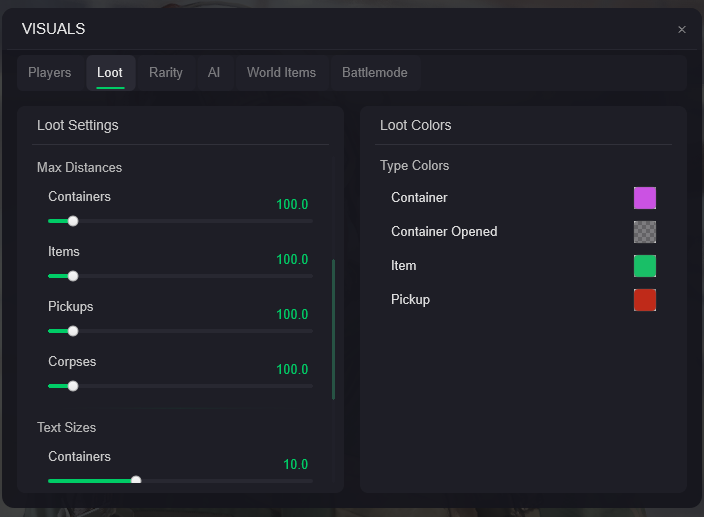
Task: Close the Visuals window
Action: (x=682, y=30)
